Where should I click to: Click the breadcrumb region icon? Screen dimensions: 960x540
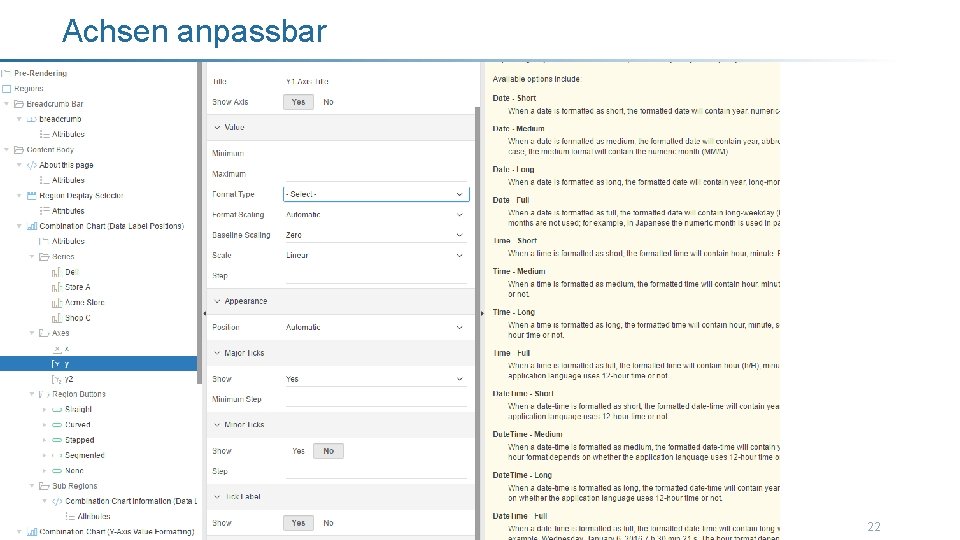(32, 119)
